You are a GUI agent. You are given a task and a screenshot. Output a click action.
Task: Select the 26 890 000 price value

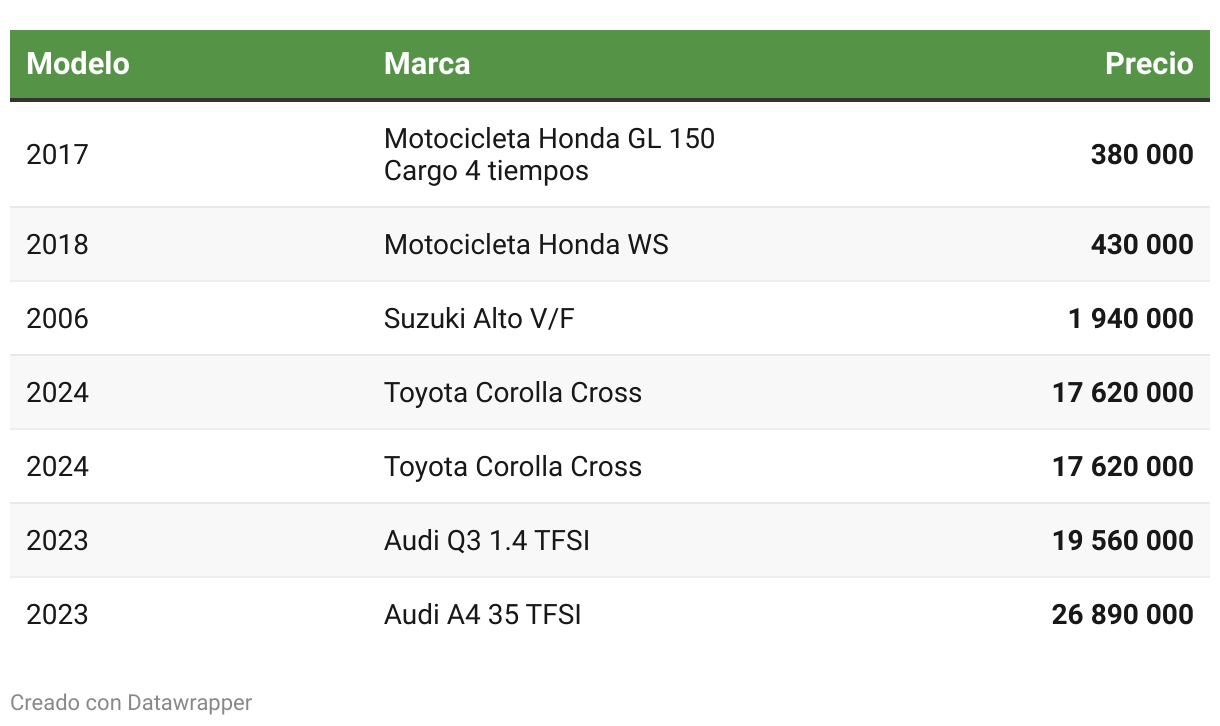coord(1122,615)
